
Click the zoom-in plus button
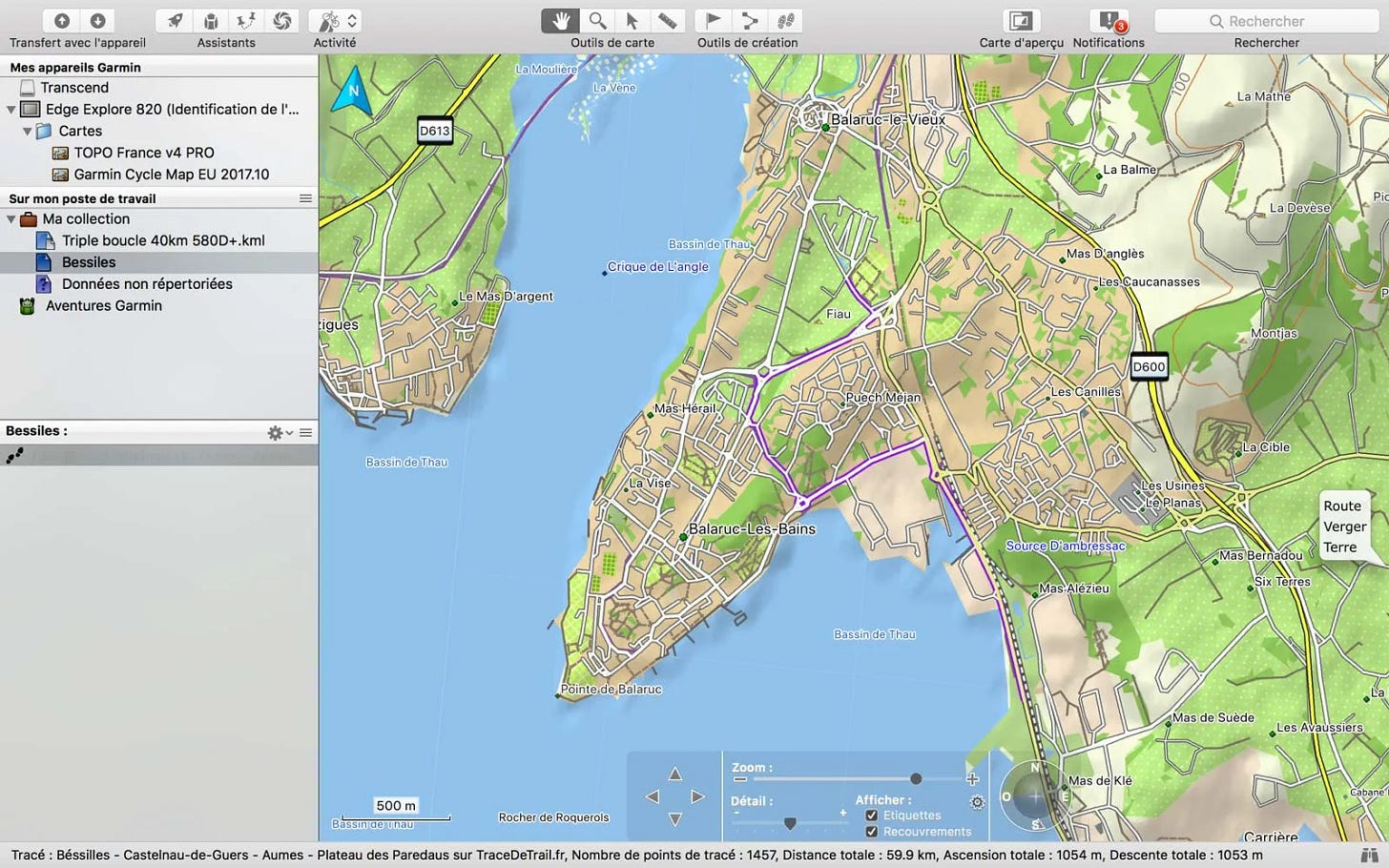(972, 779)
